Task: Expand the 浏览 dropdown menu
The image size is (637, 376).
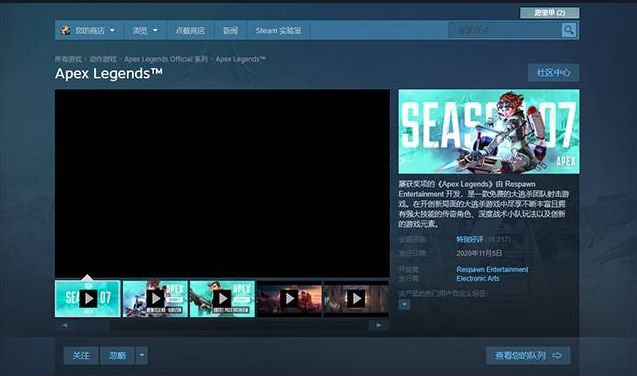Action: (145, 30)
